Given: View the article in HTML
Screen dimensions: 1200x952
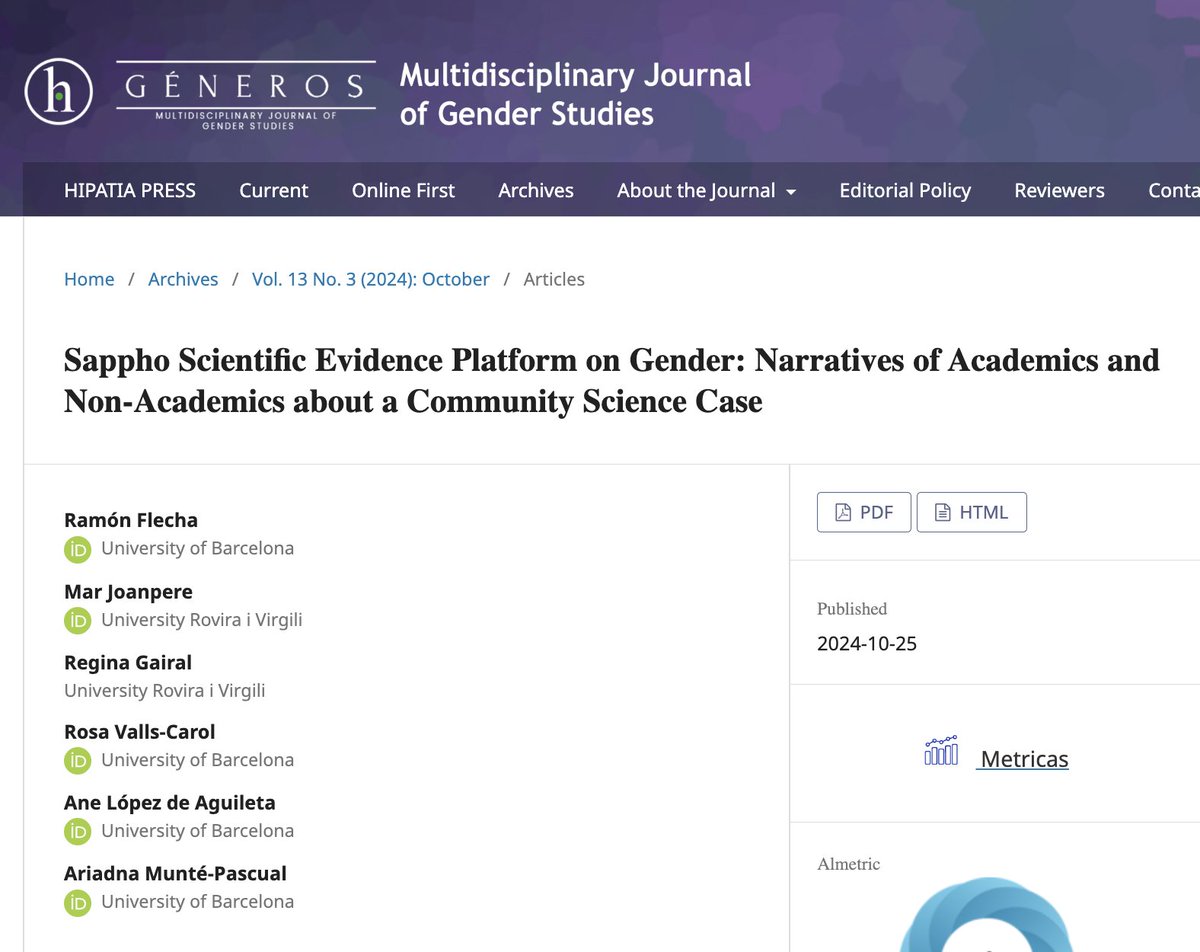Looking at the screenshot, I should 971,512.
